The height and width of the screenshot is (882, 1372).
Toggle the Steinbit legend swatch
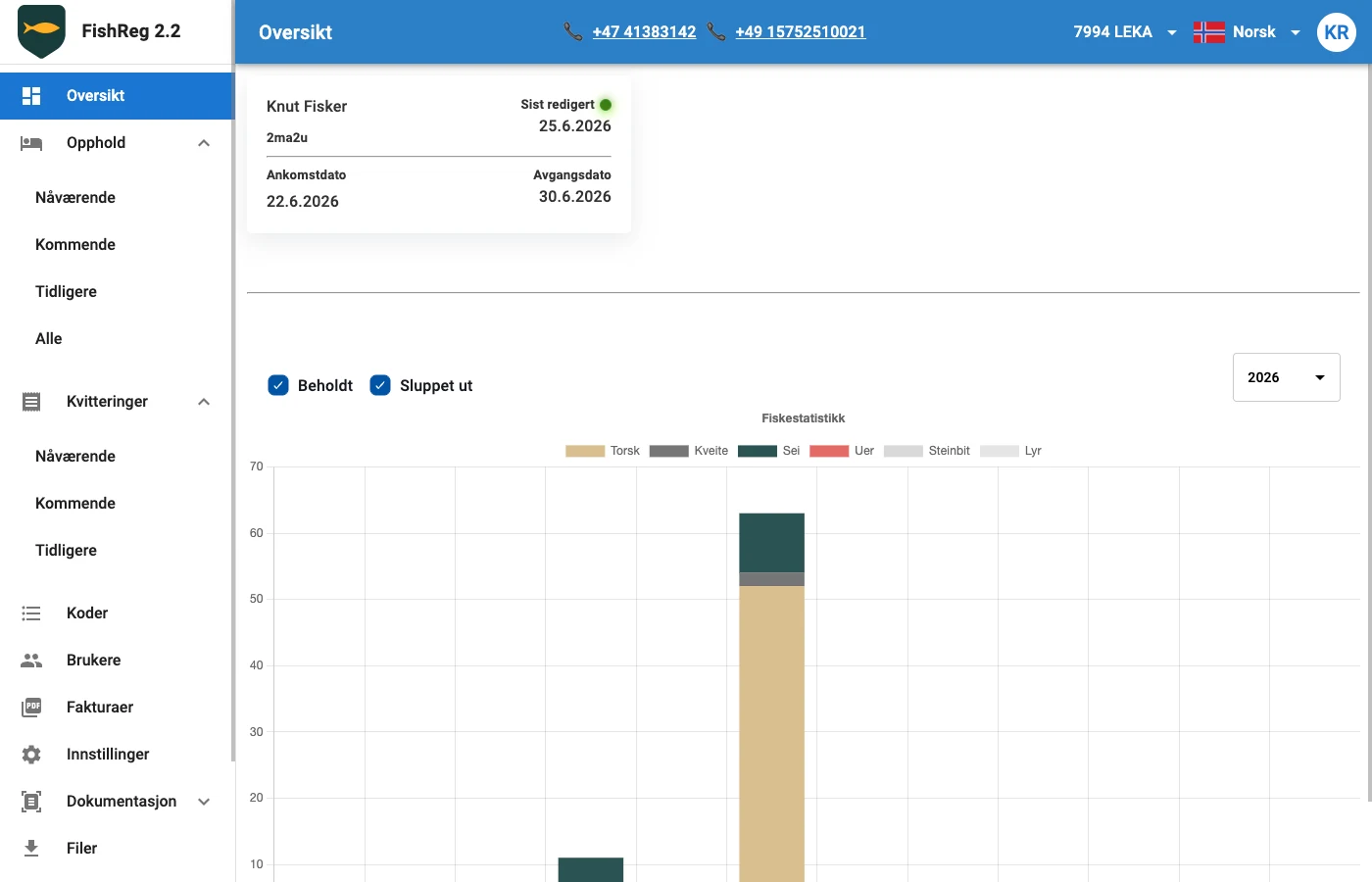coord(904,451)
